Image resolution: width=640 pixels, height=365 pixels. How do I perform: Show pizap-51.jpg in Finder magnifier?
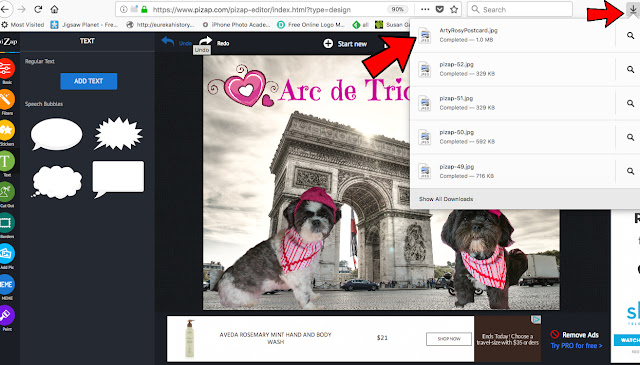[630, 103]
